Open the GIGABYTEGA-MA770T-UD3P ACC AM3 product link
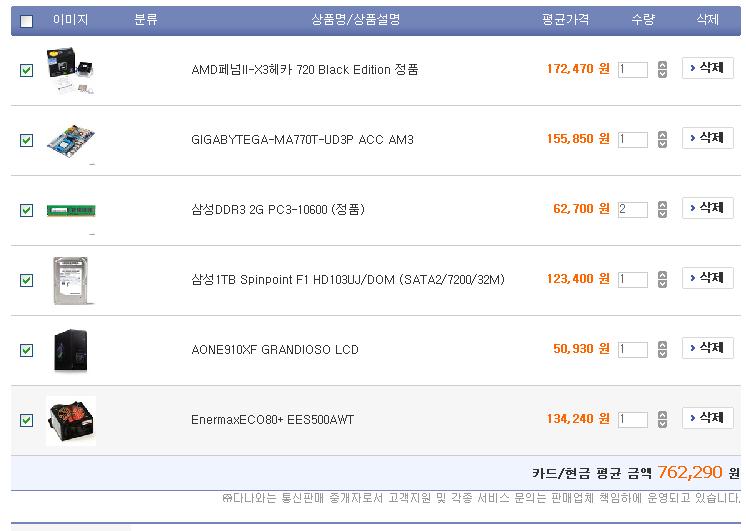The height and width of the screenshot is (531, 746). tap(302, 139)
